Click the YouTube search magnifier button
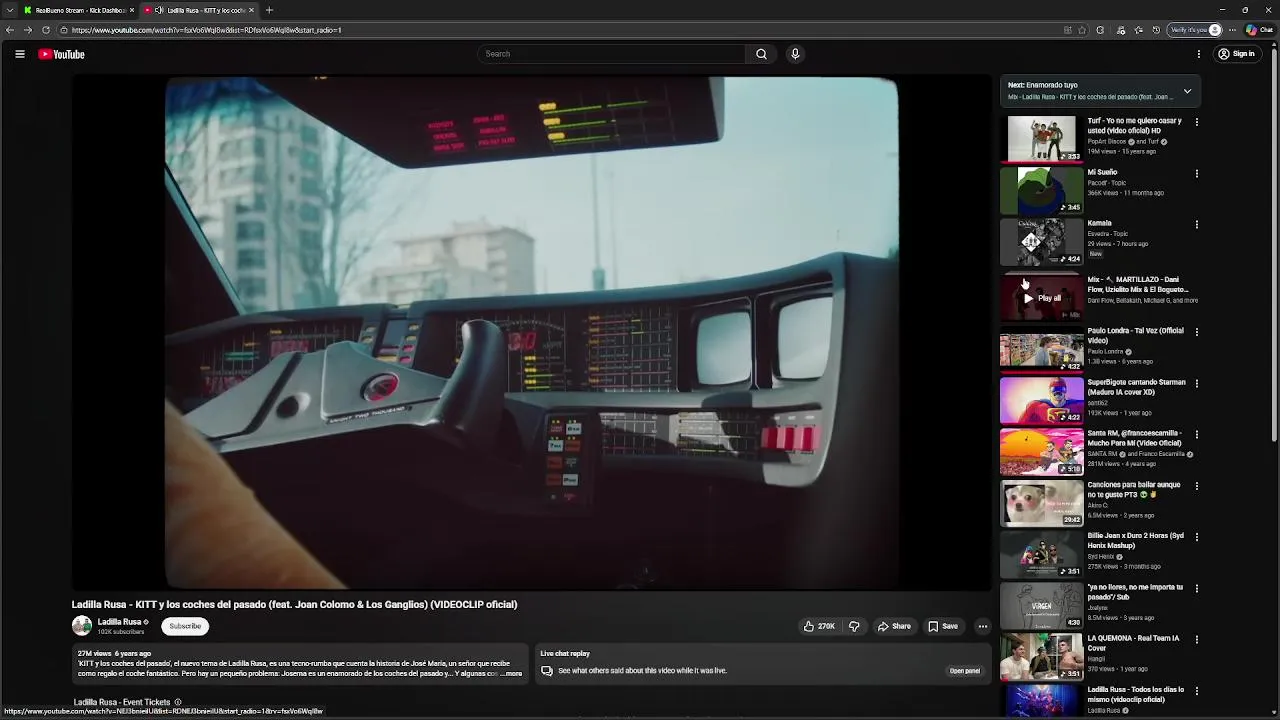 pos(761,54)
